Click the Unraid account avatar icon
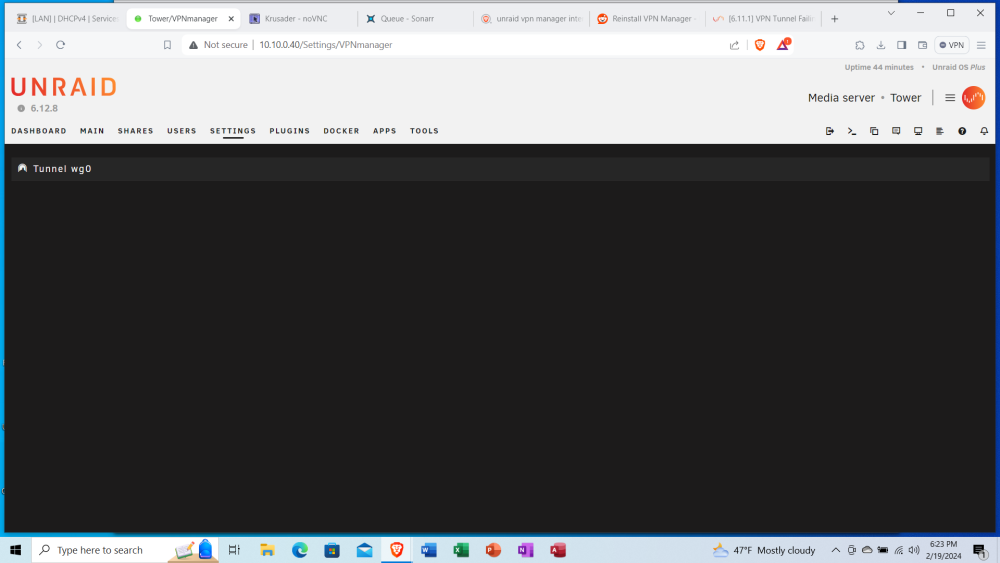The width and height of the screenshot is (1000, 563). pos(973,98)
